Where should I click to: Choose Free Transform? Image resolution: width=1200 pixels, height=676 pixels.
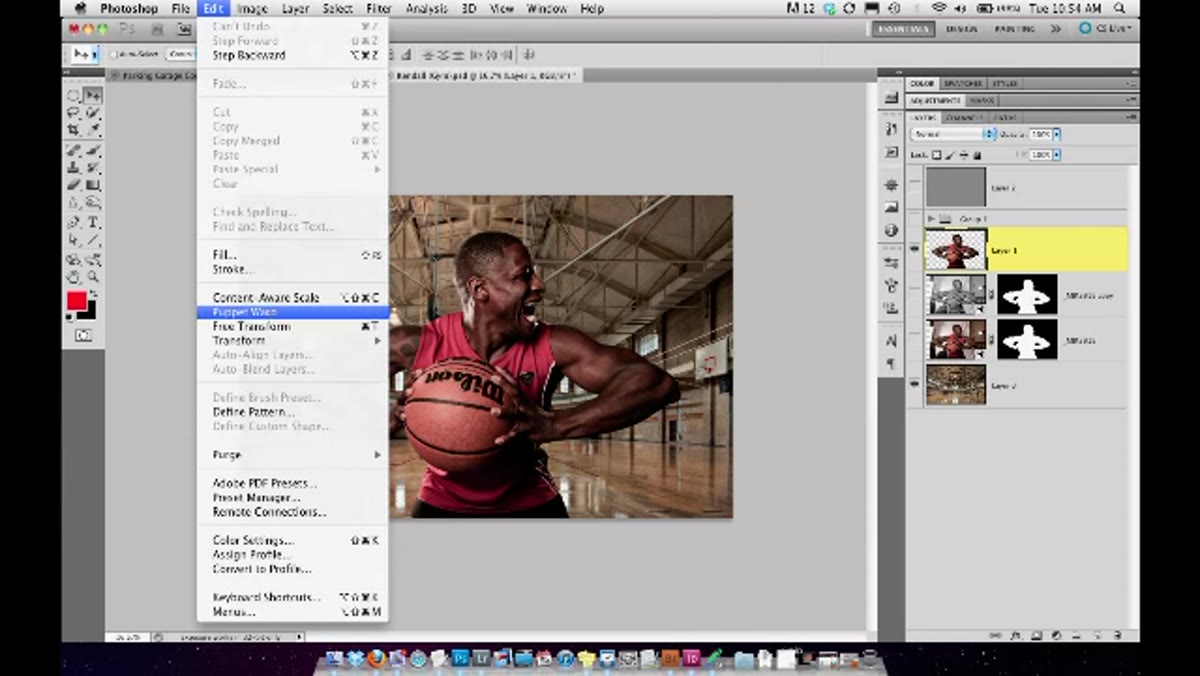click(x=292, y=327)
